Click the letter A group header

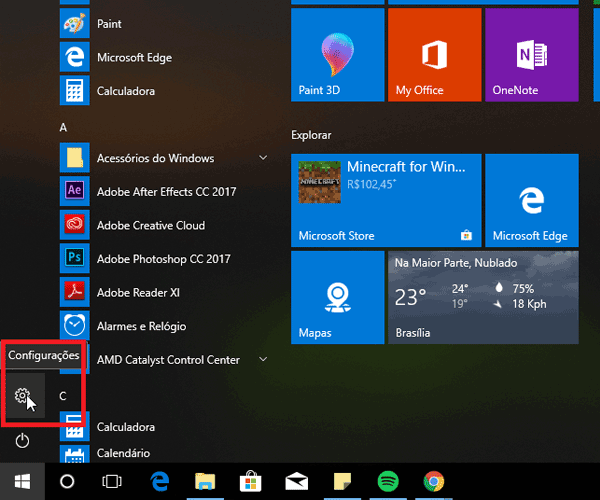click(x=64, y=127)
